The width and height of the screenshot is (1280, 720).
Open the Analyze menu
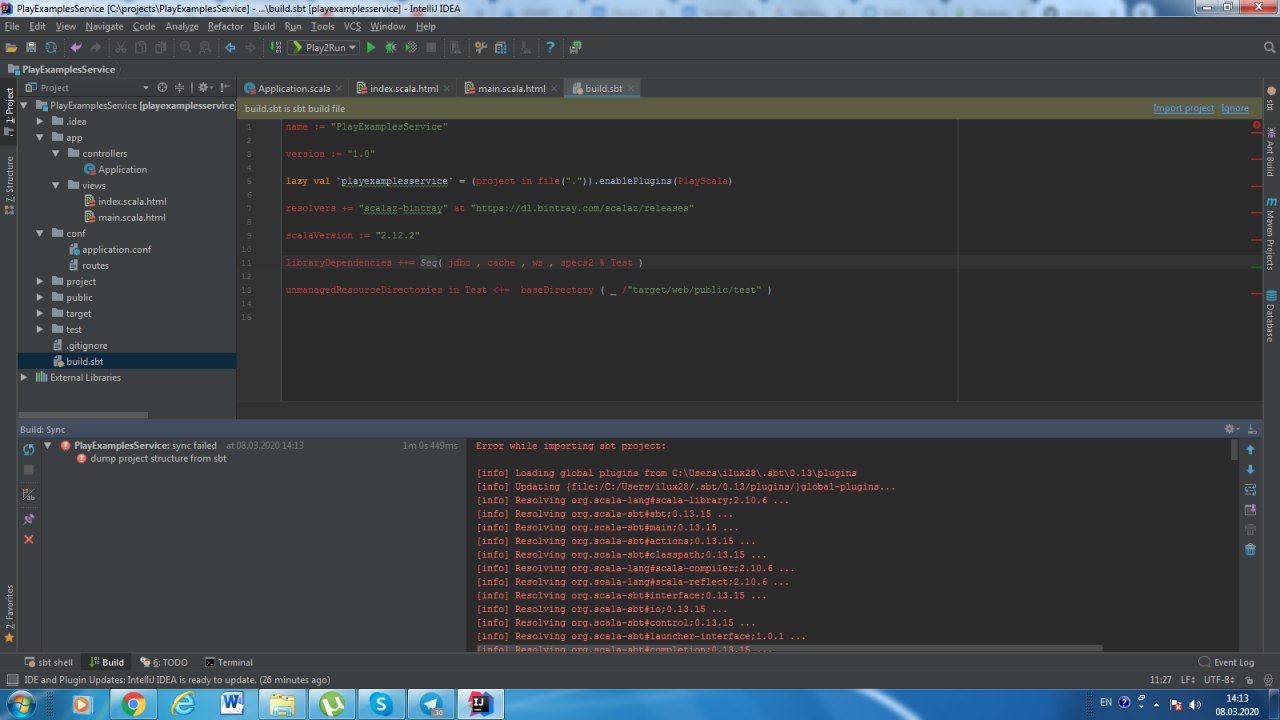[182, 26]
